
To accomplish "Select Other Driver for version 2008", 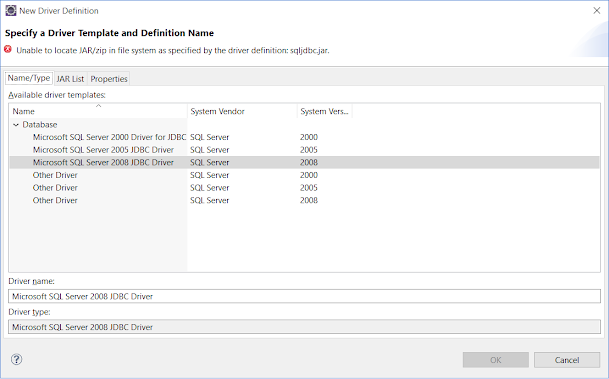I will (55, 200).
